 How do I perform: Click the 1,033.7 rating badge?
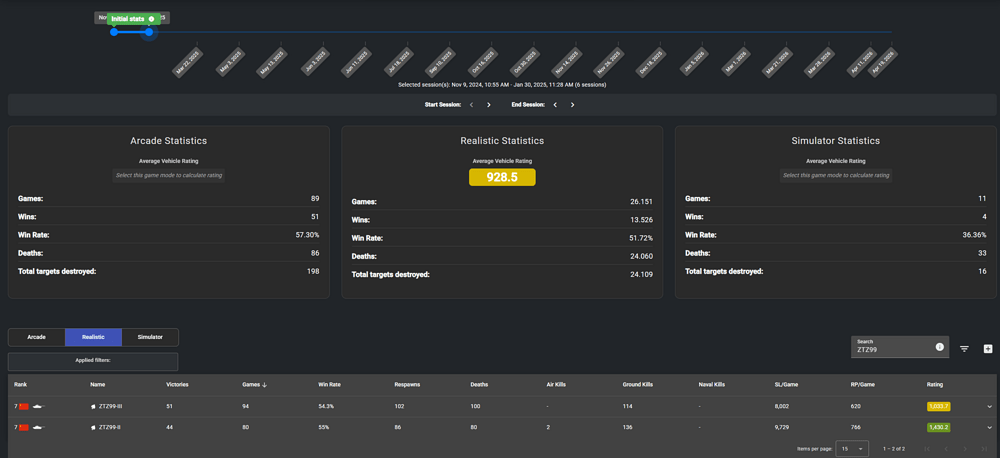[x=939, y=406]
